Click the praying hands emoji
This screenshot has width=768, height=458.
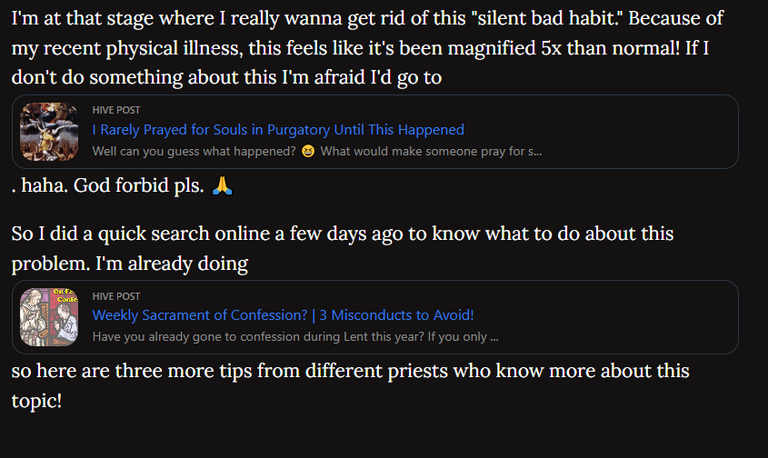coord(222,186)
